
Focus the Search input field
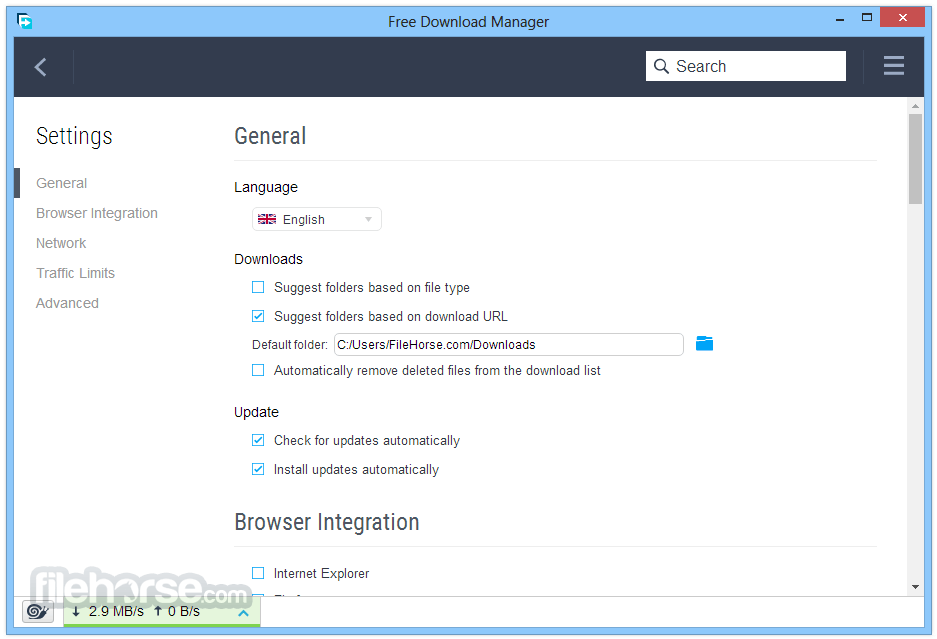click(746, 66)
